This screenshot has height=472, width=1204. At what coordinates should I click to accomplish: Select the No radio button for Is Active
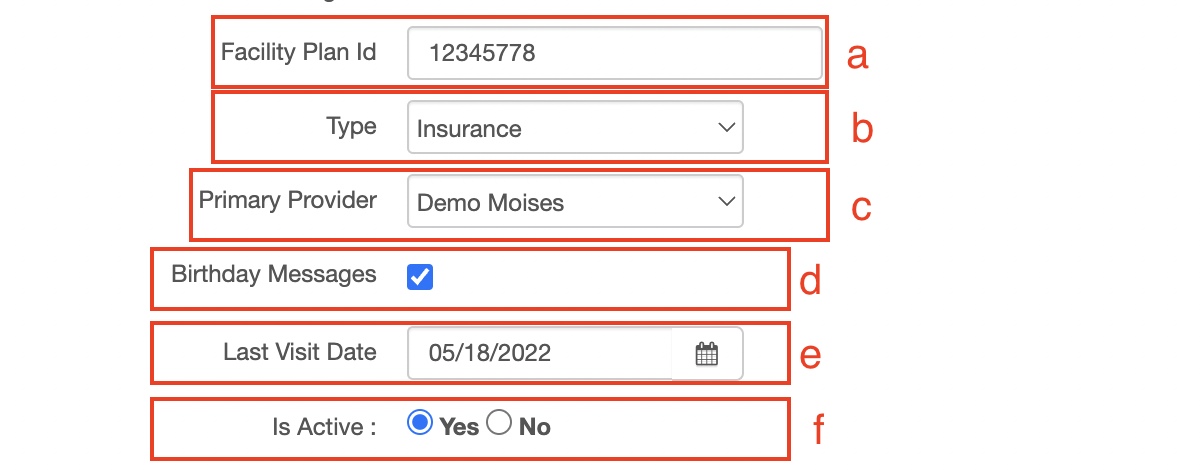[499, 423]
